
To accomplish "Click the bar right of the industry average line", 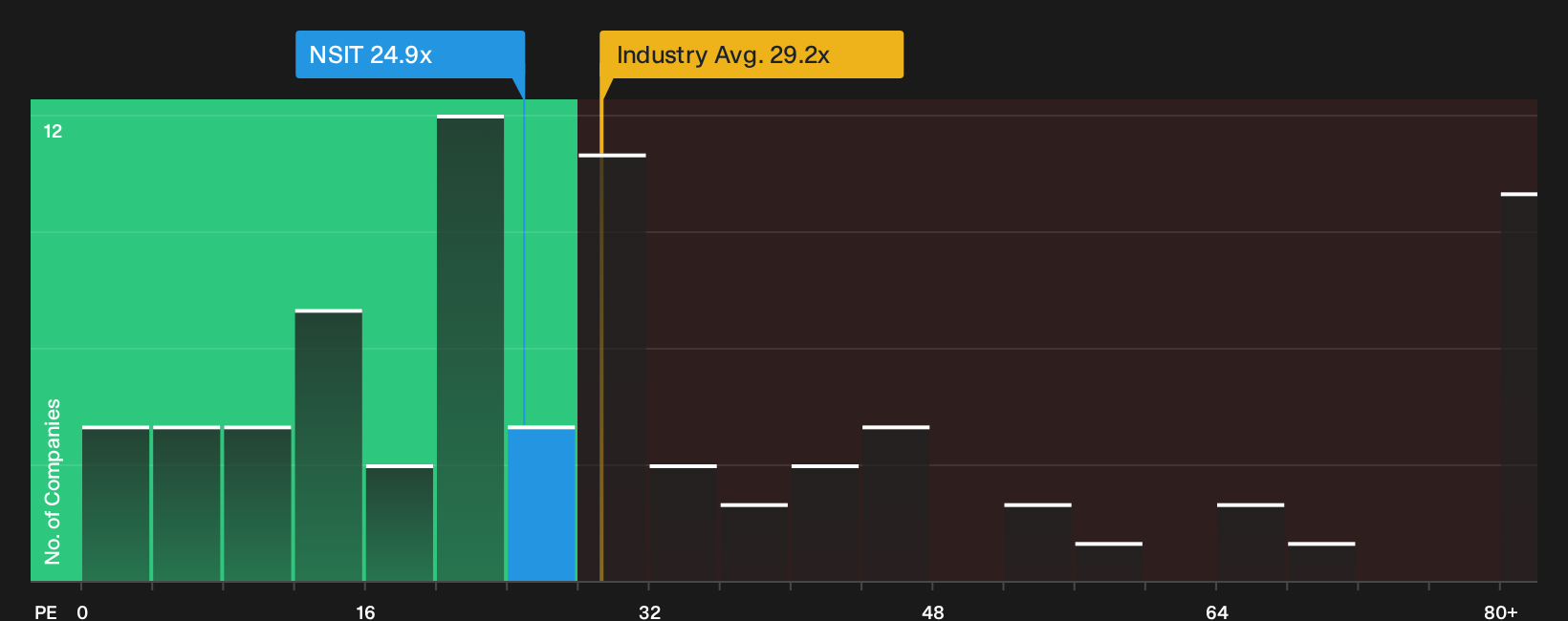I will pyautogui.click(x=612, y=368).
